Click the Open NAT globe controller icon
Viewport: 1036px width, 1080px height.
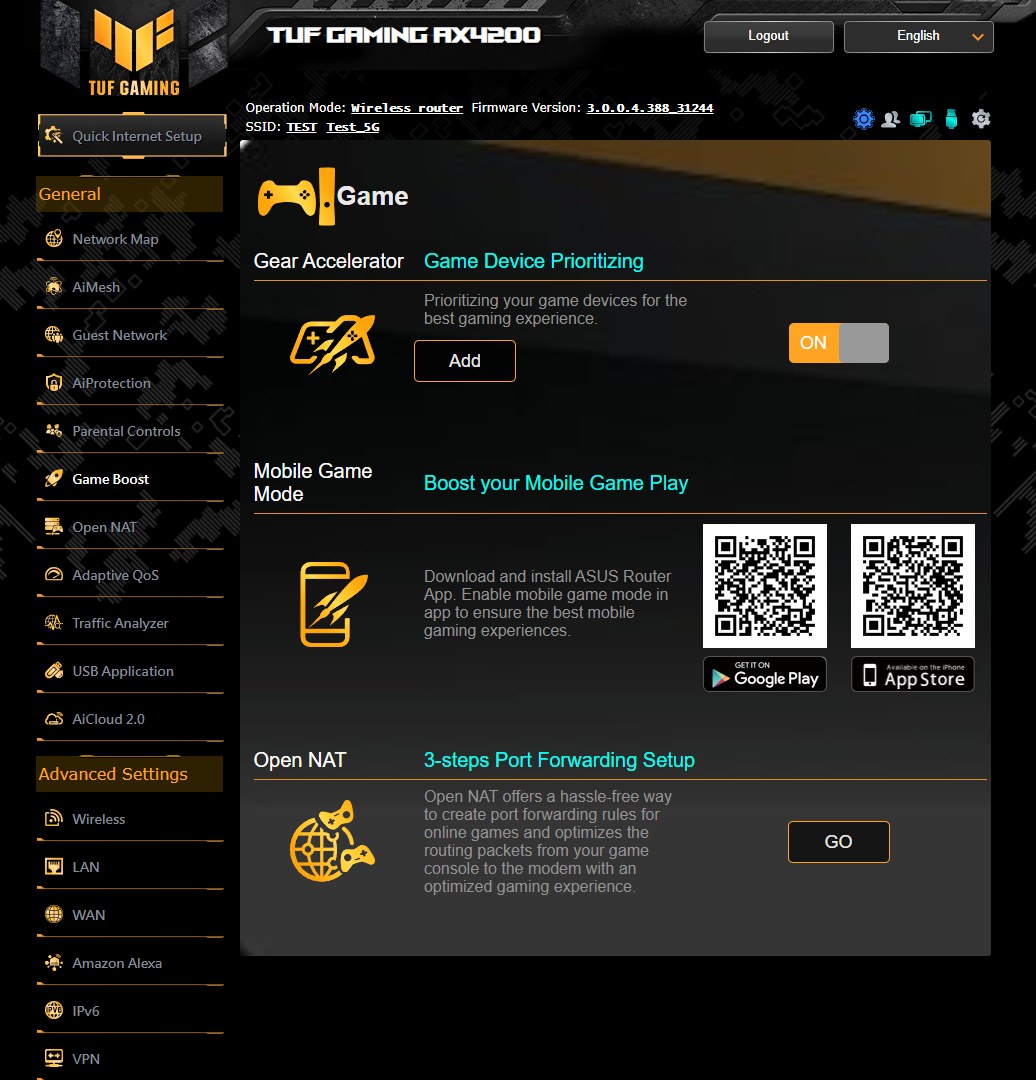[332, 841]
